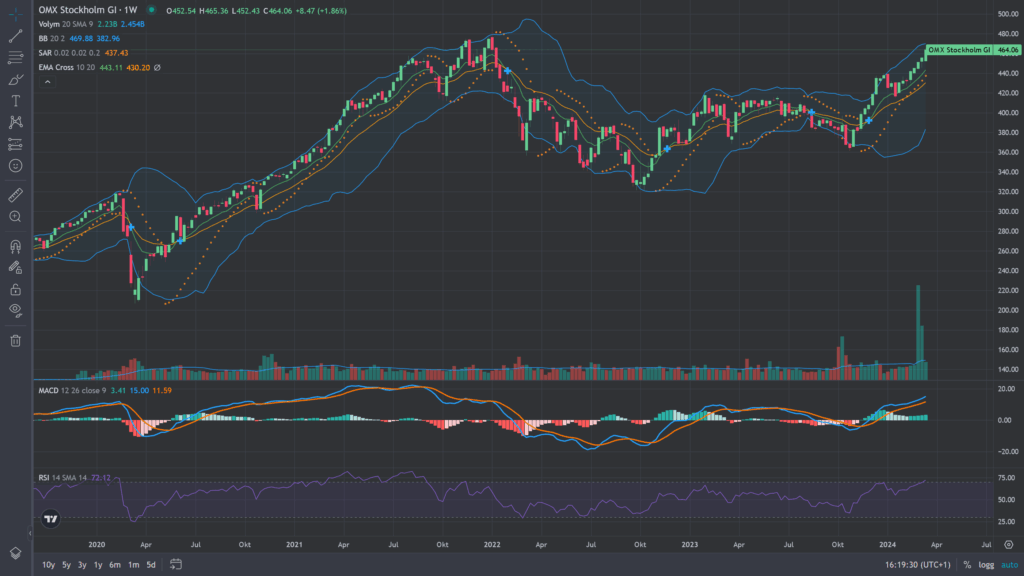
Task: Open the Fibonacci retracement tools
Action: click(x=15, y=57)
